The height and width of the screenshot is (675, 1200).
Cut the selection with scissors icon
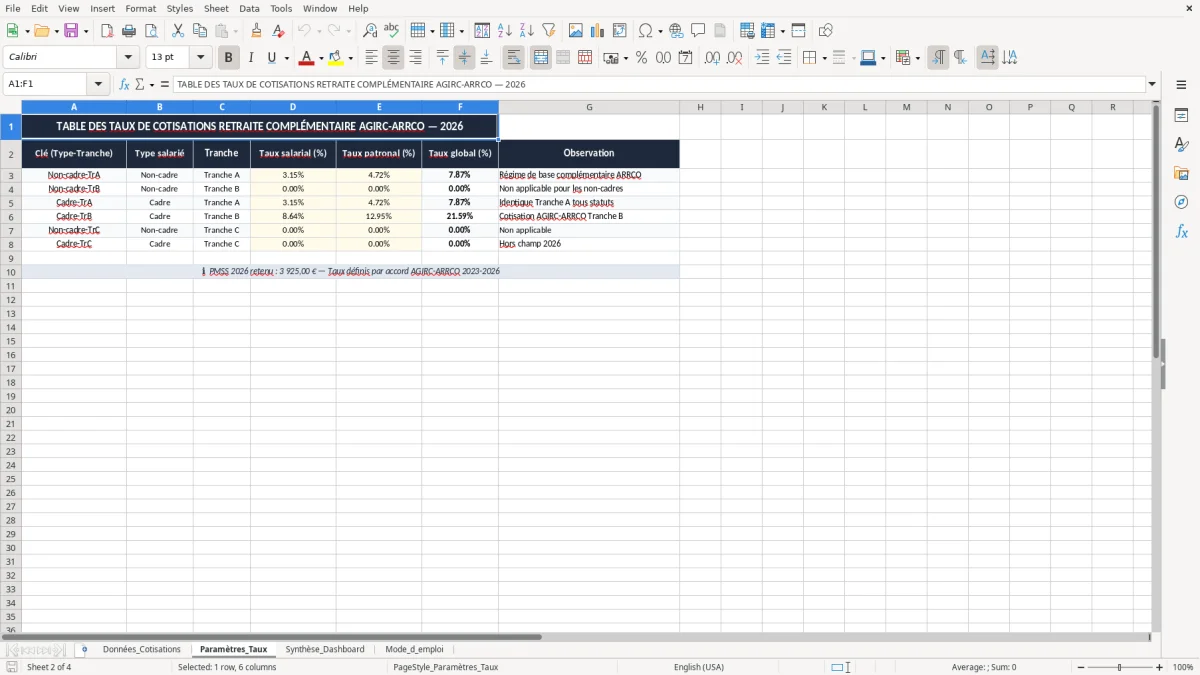pos(177,31)
